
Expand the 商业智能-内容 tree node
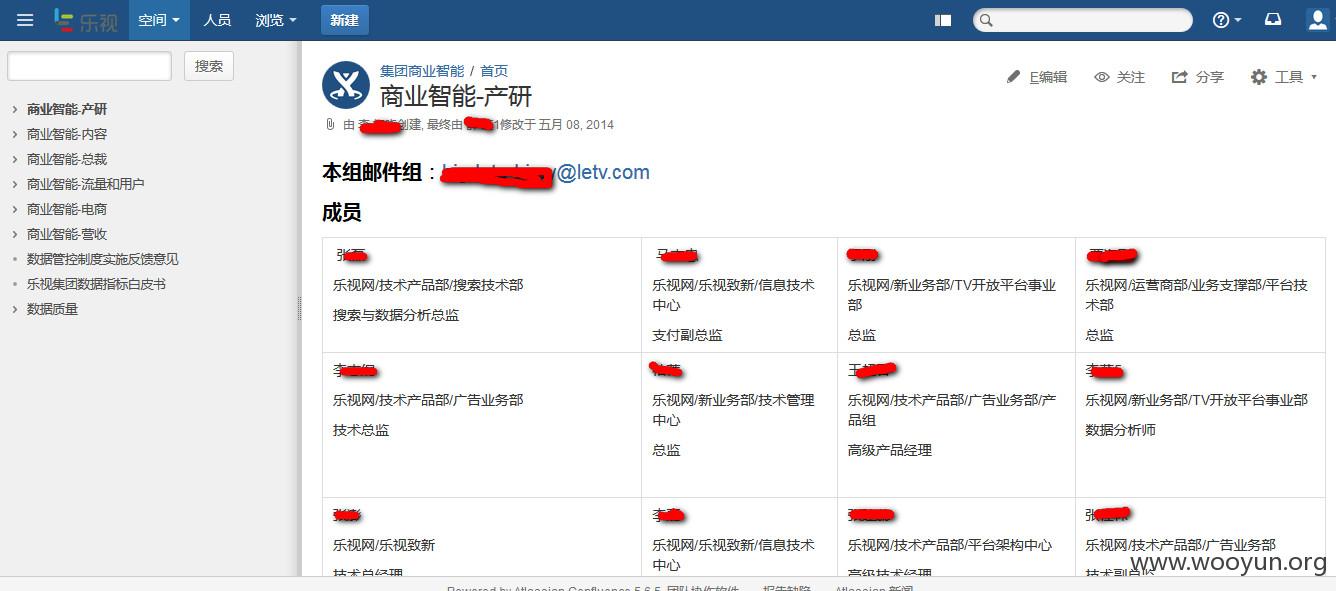(x=14, y=134)
